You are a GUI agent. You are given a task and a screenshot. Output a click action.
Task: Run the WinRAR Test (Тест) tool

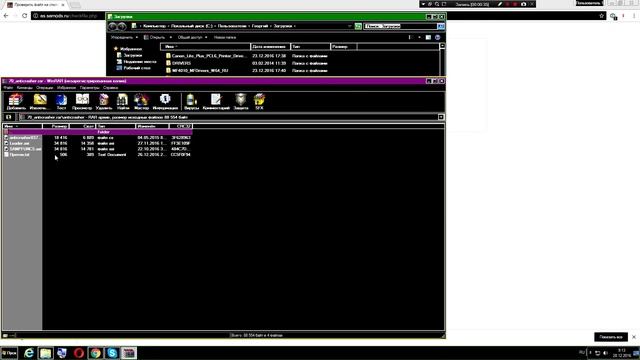tap(61, 102)
